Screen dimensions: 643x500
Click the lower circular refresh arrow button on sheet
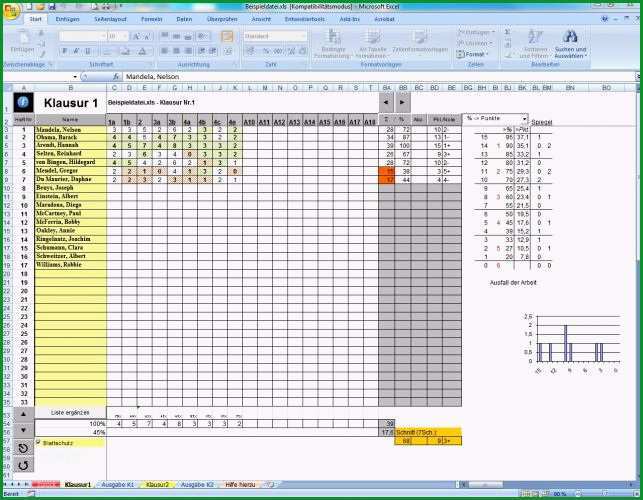click(23, 466)
